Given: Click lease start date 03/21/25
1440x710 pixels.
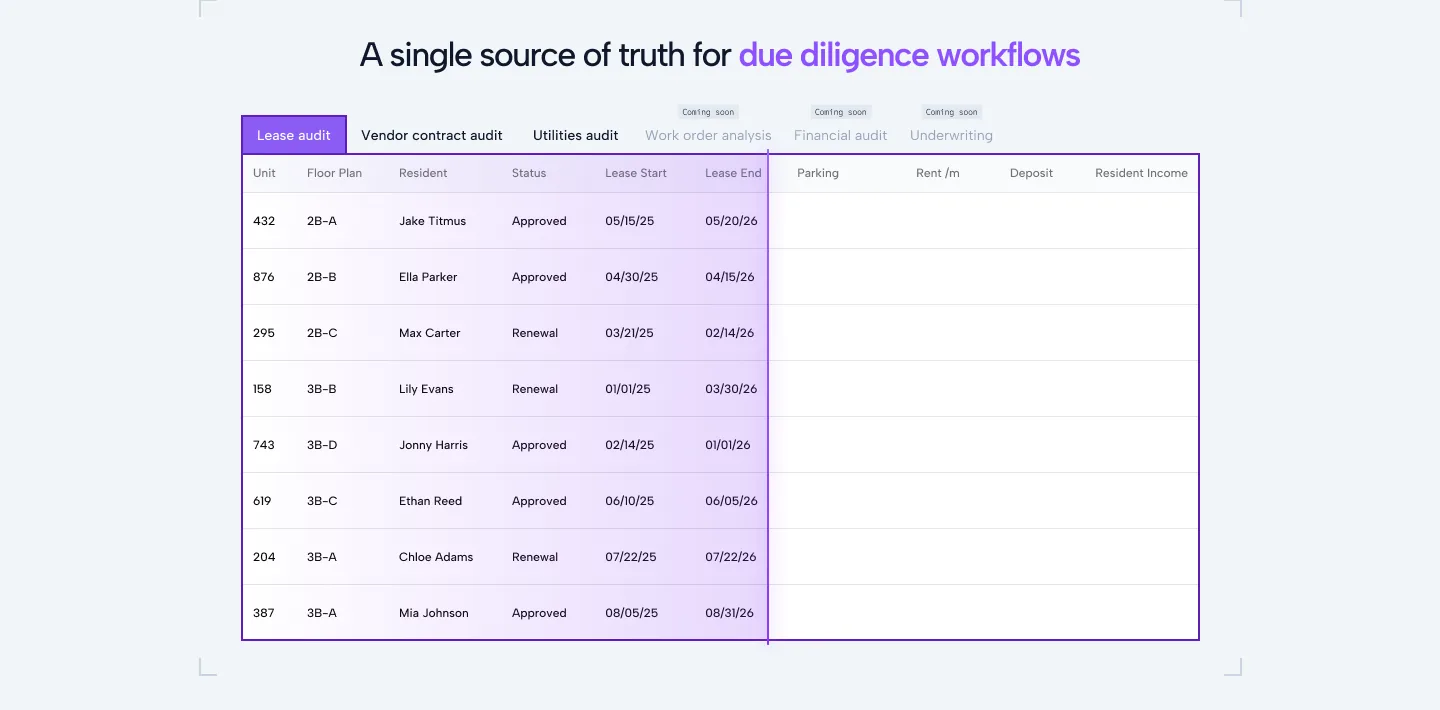Looking at the screenshot, I should click(629, 333).
